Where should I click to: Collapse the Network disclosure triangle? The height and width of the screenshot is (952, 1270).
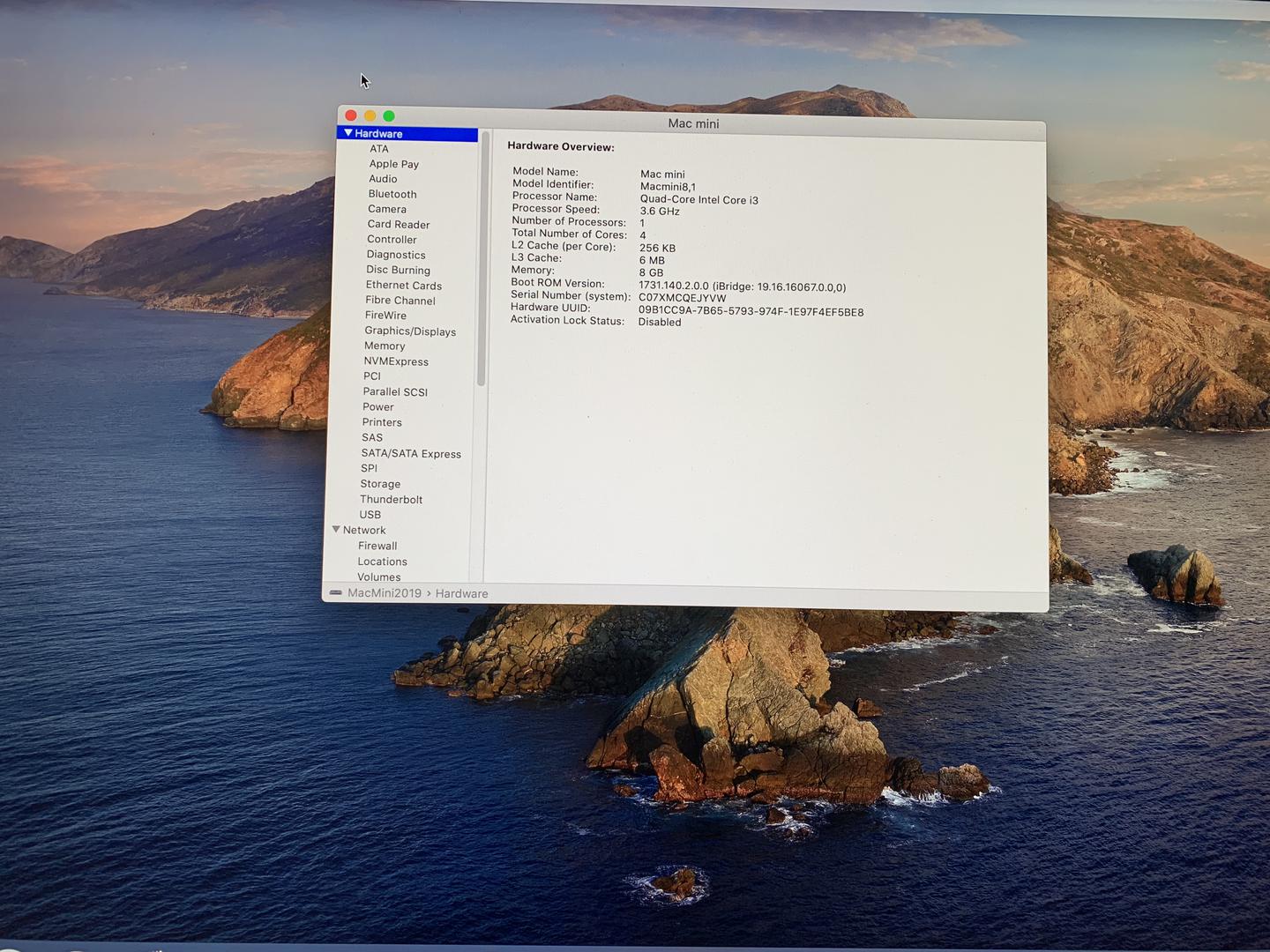click(336, 530)
